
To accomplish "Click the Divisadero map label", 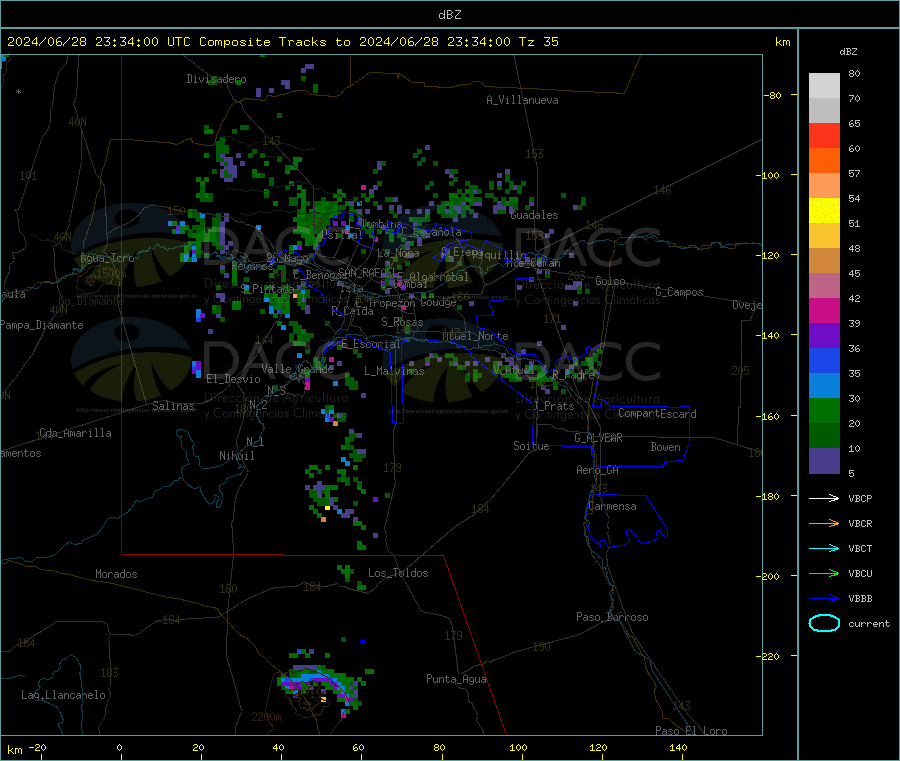I will (x=216, y=79).
